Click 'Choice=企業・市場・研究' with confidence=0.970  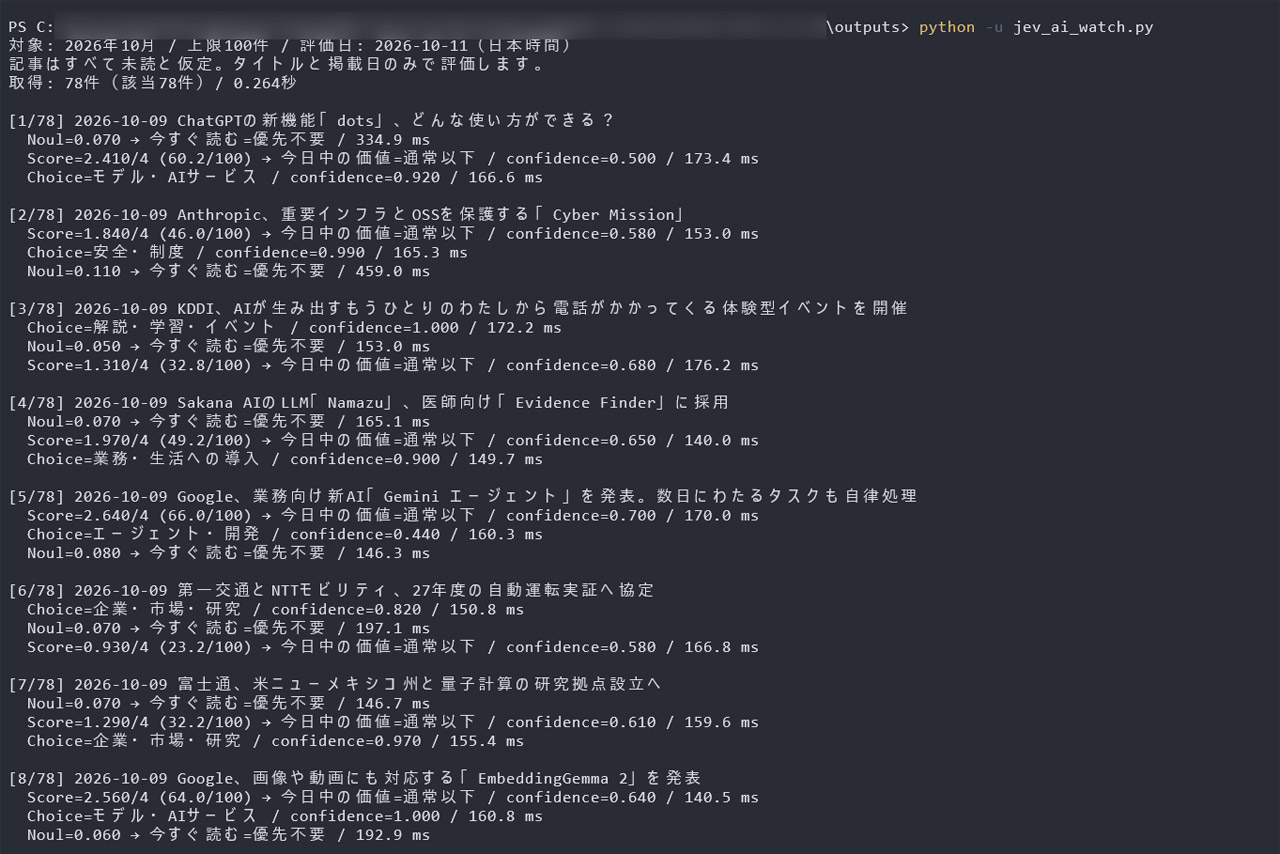click(275, 740)
